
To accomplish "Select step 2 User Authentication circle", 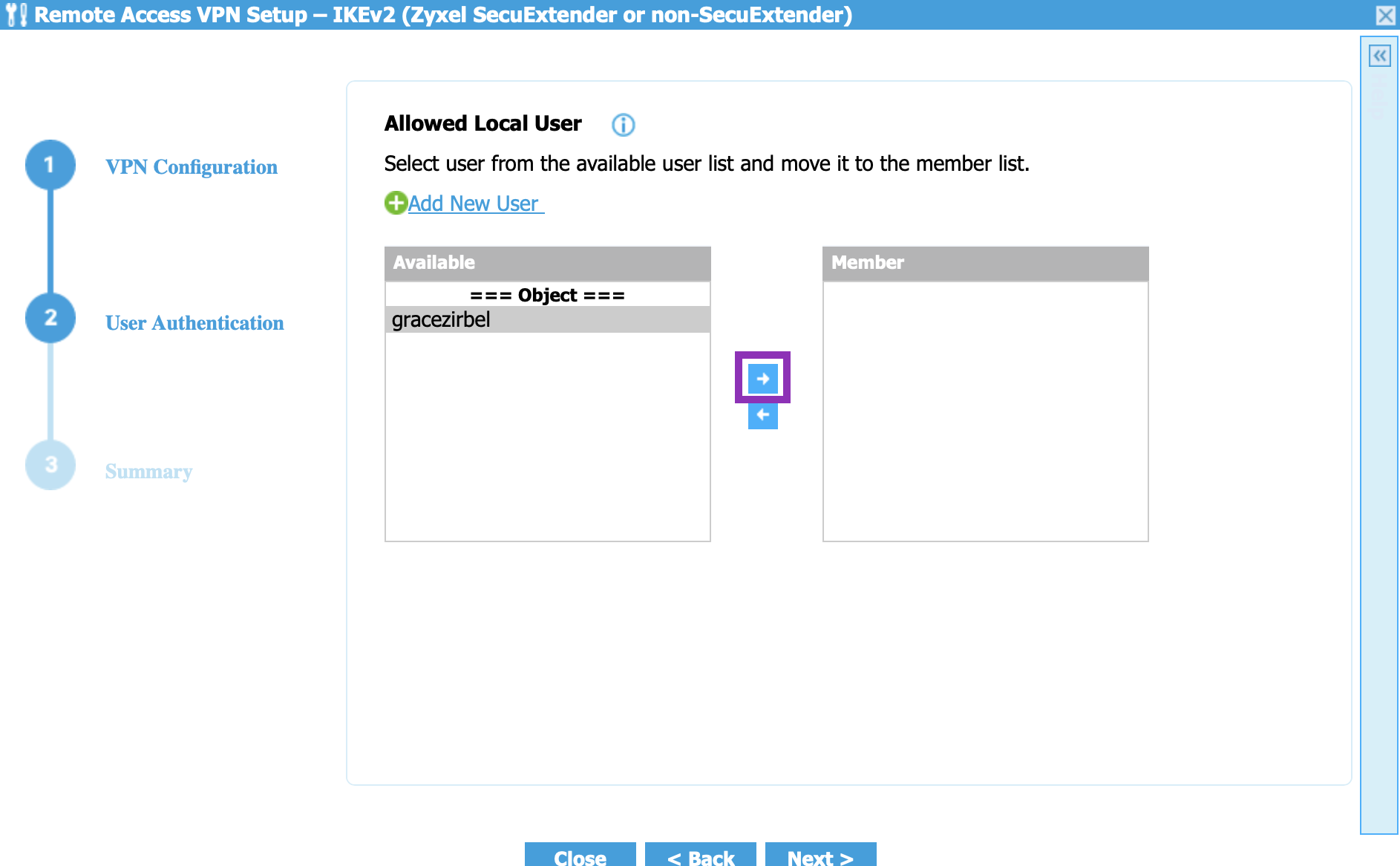I will [50, 317].
